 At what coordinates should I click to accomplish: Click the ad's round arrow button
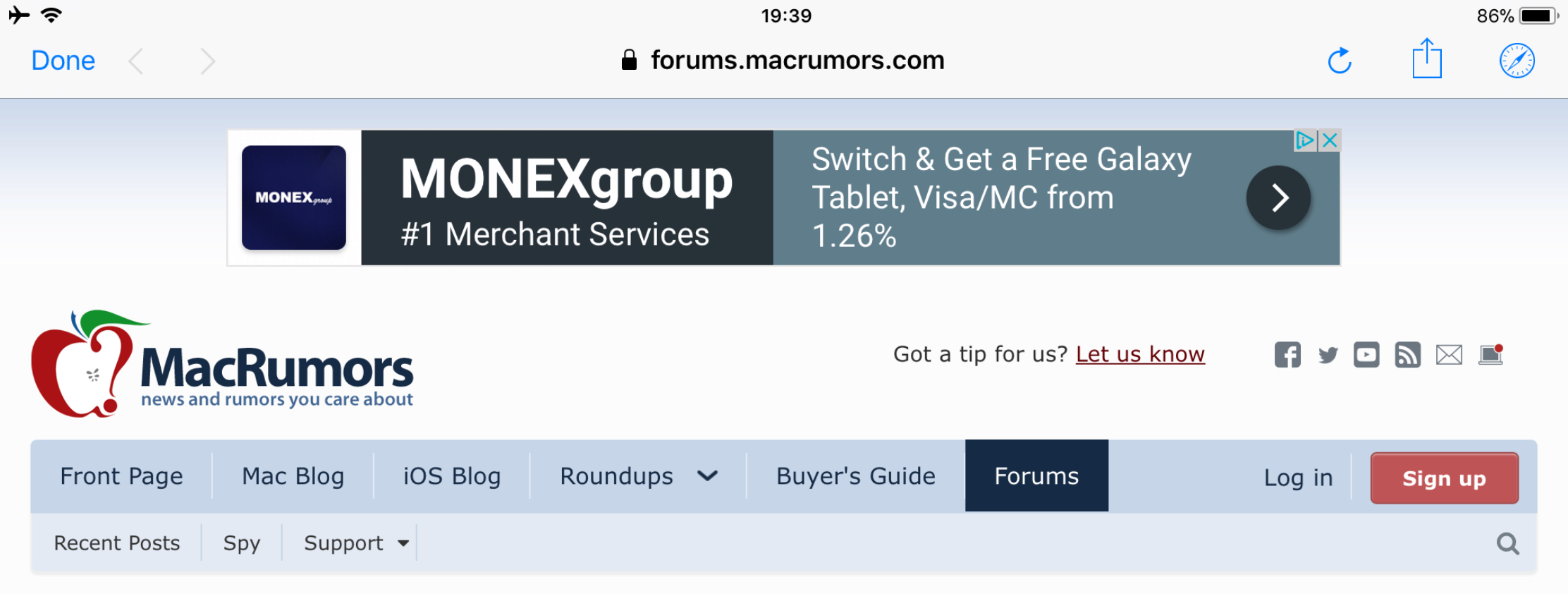coord(1279,198)
